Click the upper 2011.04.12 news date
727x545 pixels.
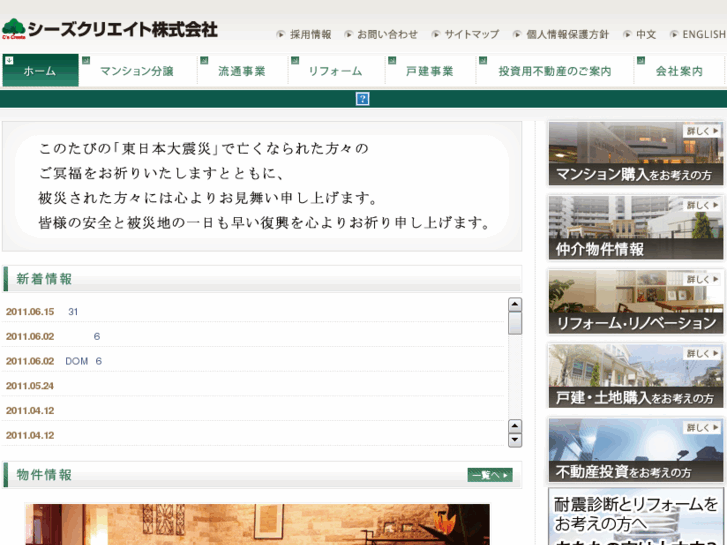30,410
